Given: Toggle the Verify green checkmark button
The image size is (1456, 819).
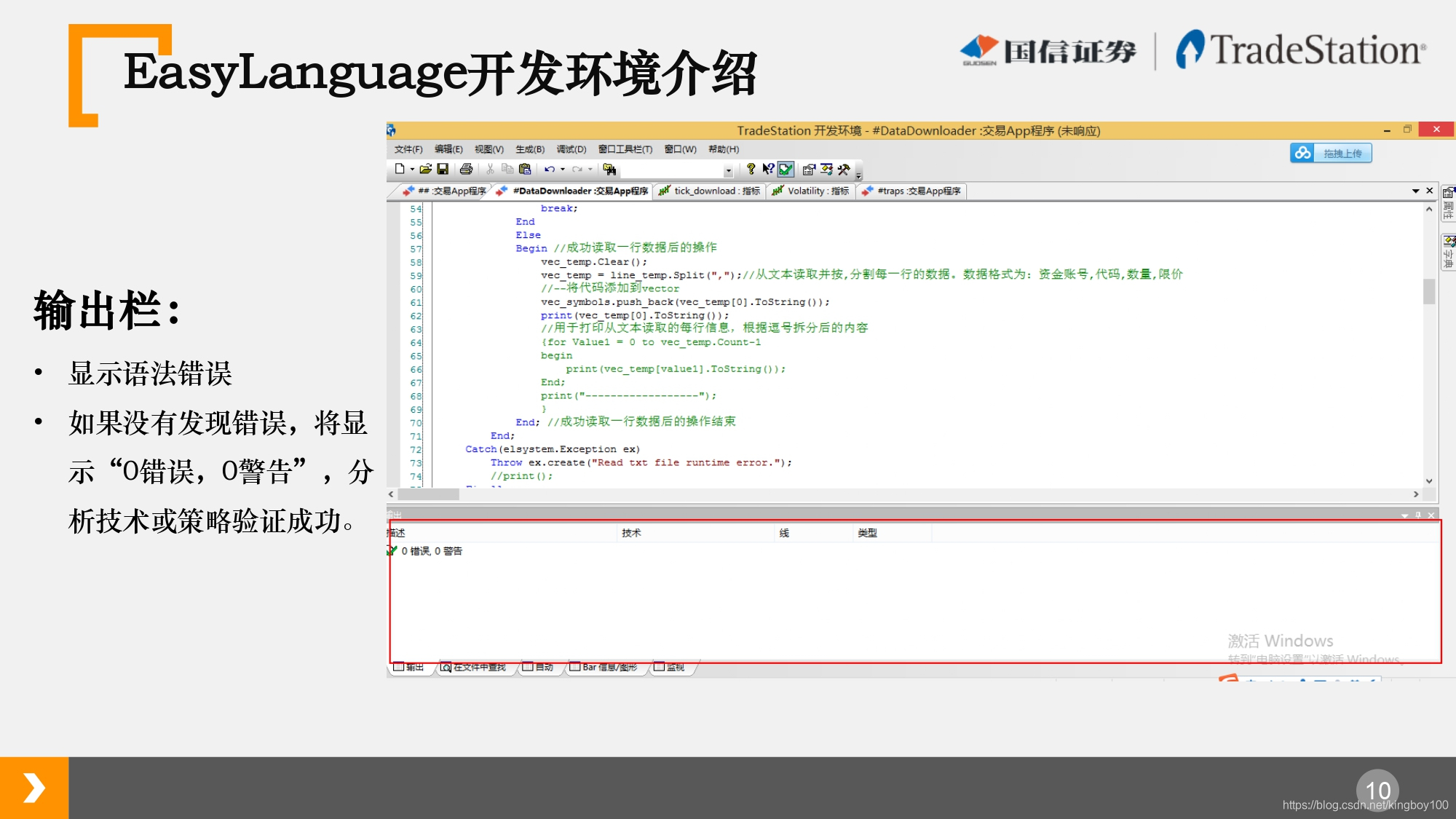Looking at the screenshot, I should coord(786,170).
